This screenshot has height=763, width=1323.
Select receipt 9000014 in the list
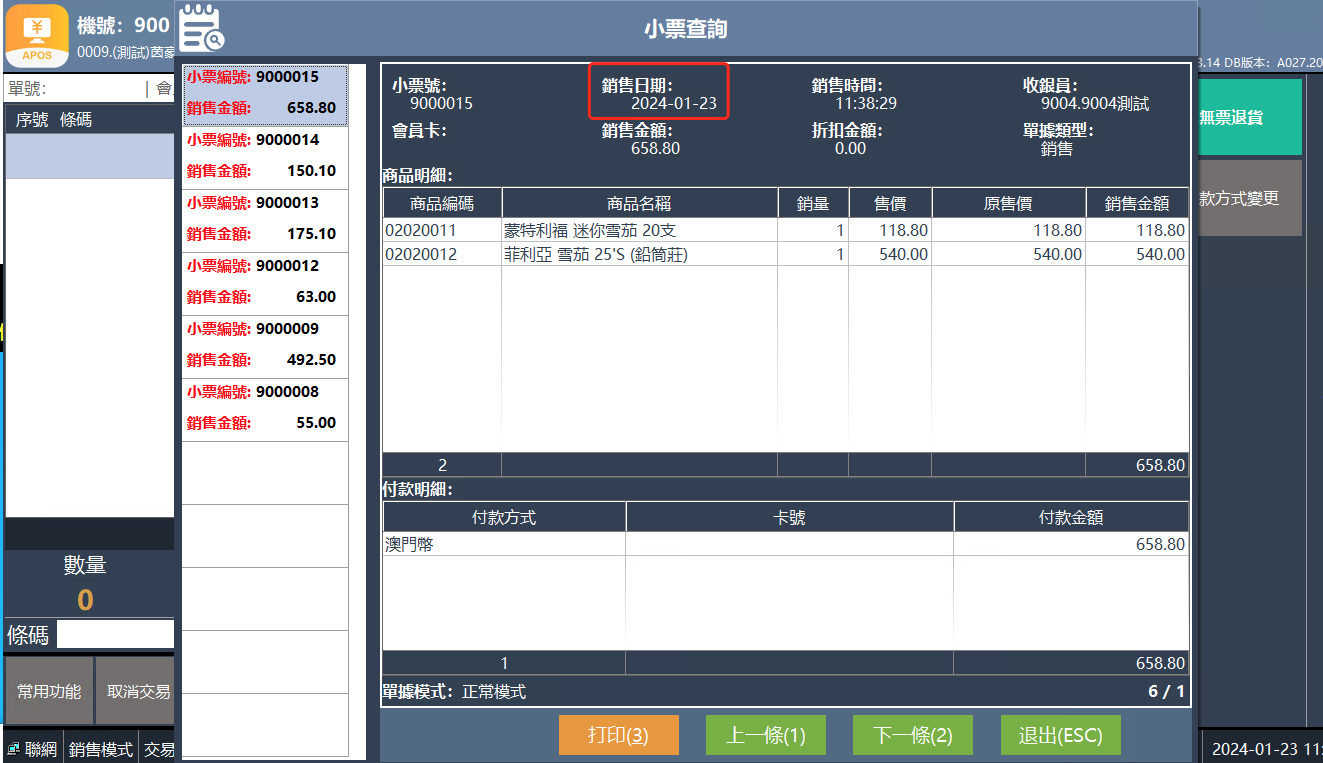pos(265,157)
